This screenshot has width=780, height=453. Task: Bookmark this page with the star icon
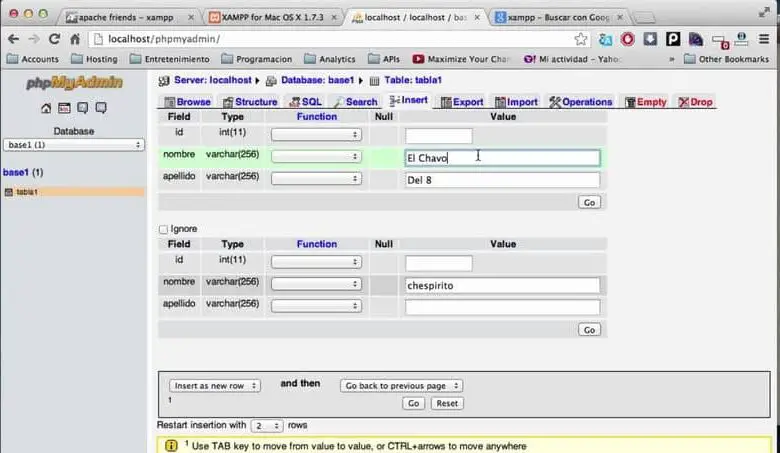tap(581, 39)
